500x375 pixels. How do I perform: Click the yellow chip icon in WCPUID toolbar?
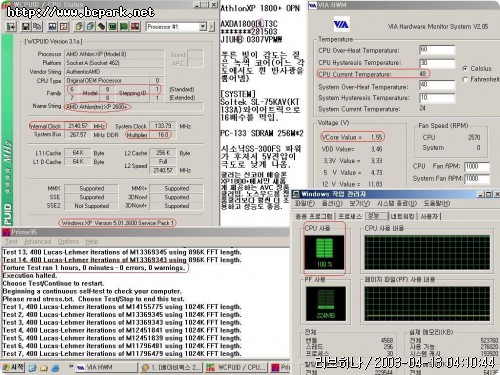79,26
